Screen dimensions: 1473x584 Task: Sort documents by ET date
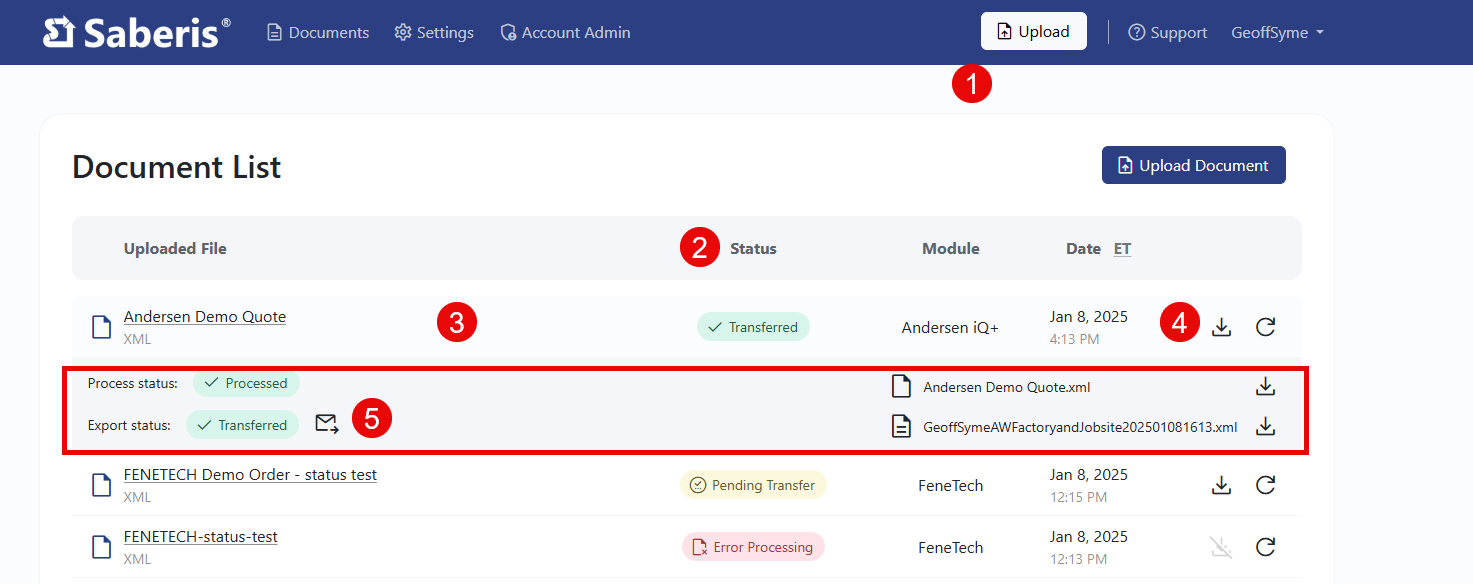click(1122, 248)
